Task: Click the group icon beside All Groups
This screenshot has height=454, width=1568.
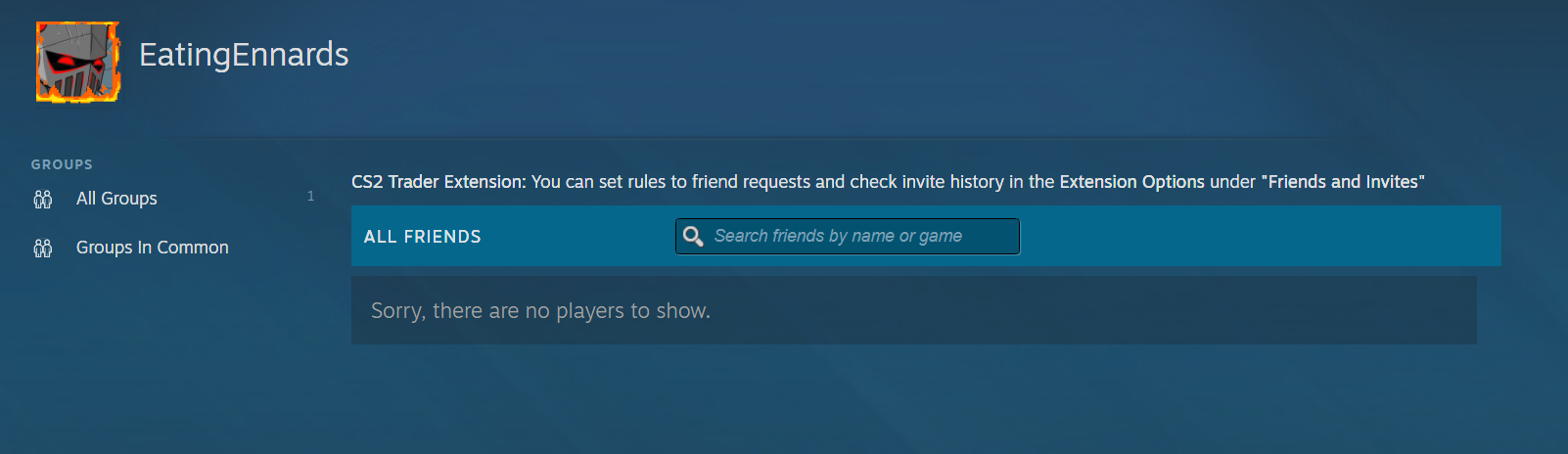Action: click(x=43, y=200)
